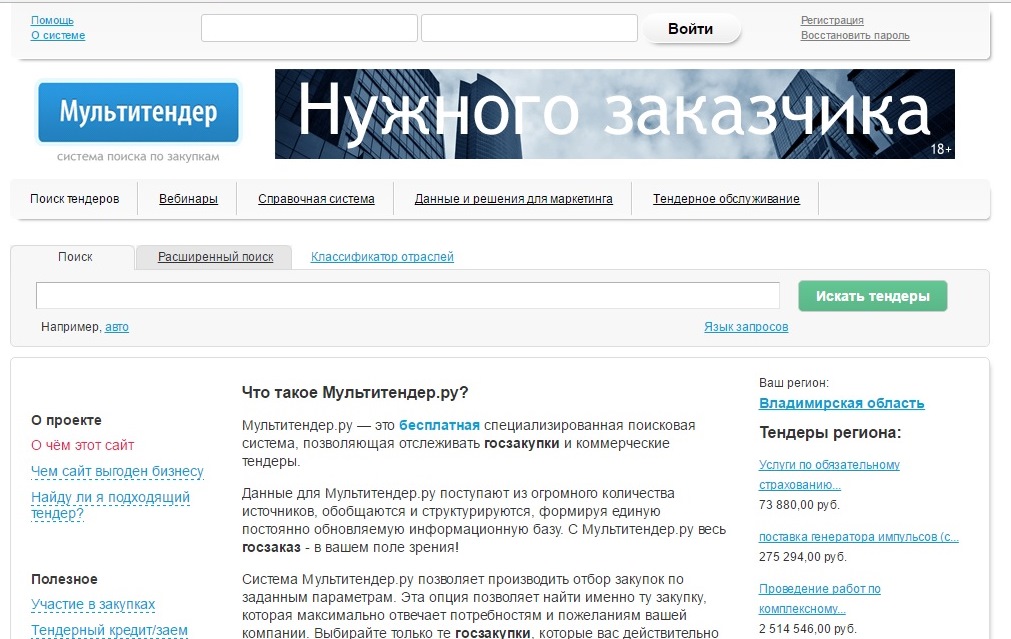Click the Искать тендеры button

tap(872, 296)
